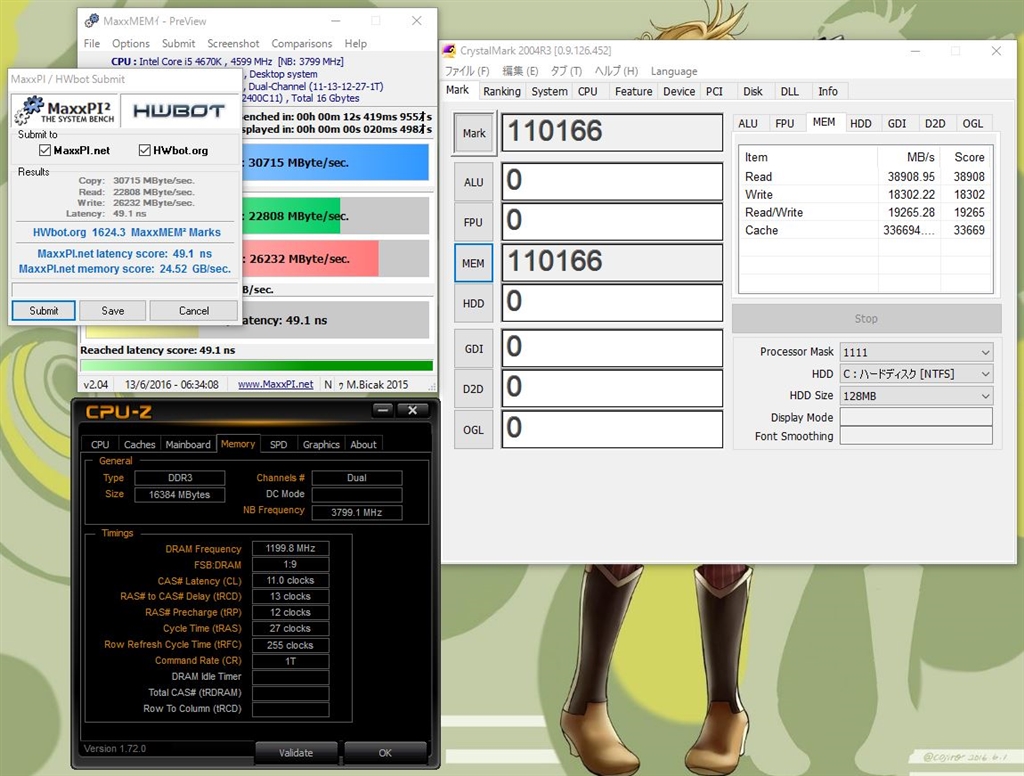
Task: Open the HDD drive dropdown
Action: 916,374
